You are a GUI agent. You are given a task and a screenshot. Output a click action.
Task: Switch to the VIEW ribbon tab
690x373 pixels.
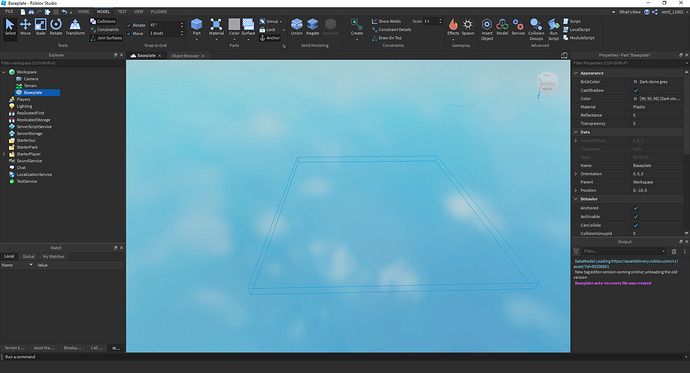139,11
